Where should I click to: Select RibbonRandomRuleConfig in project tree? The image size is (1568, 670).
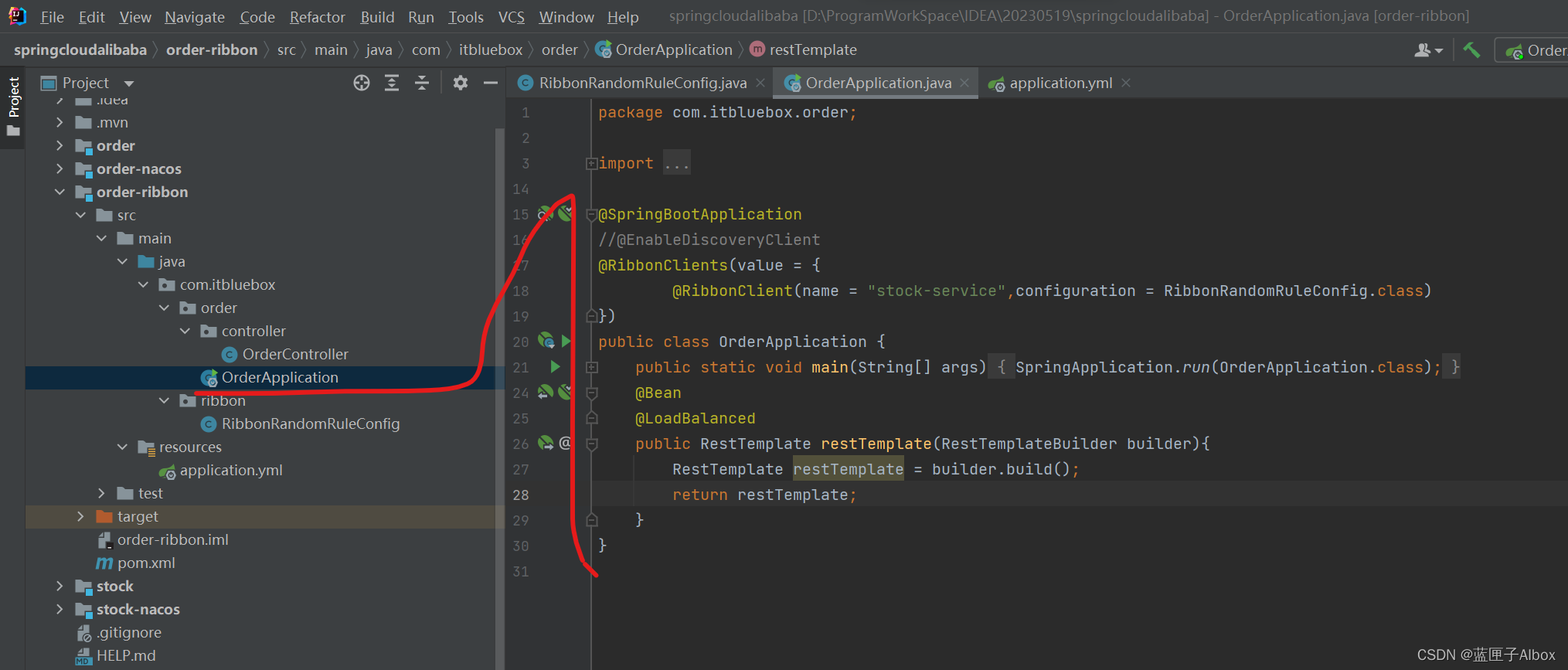(311, 423)
